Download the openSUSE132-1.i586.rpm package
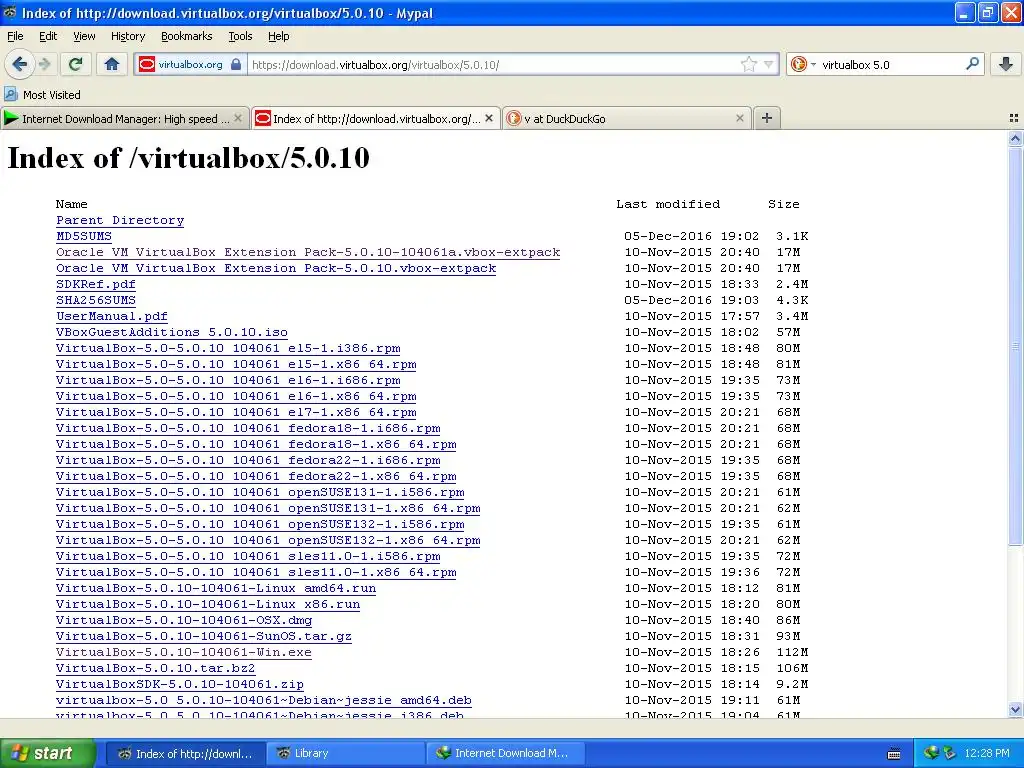1024x768 pixels. 260,524
